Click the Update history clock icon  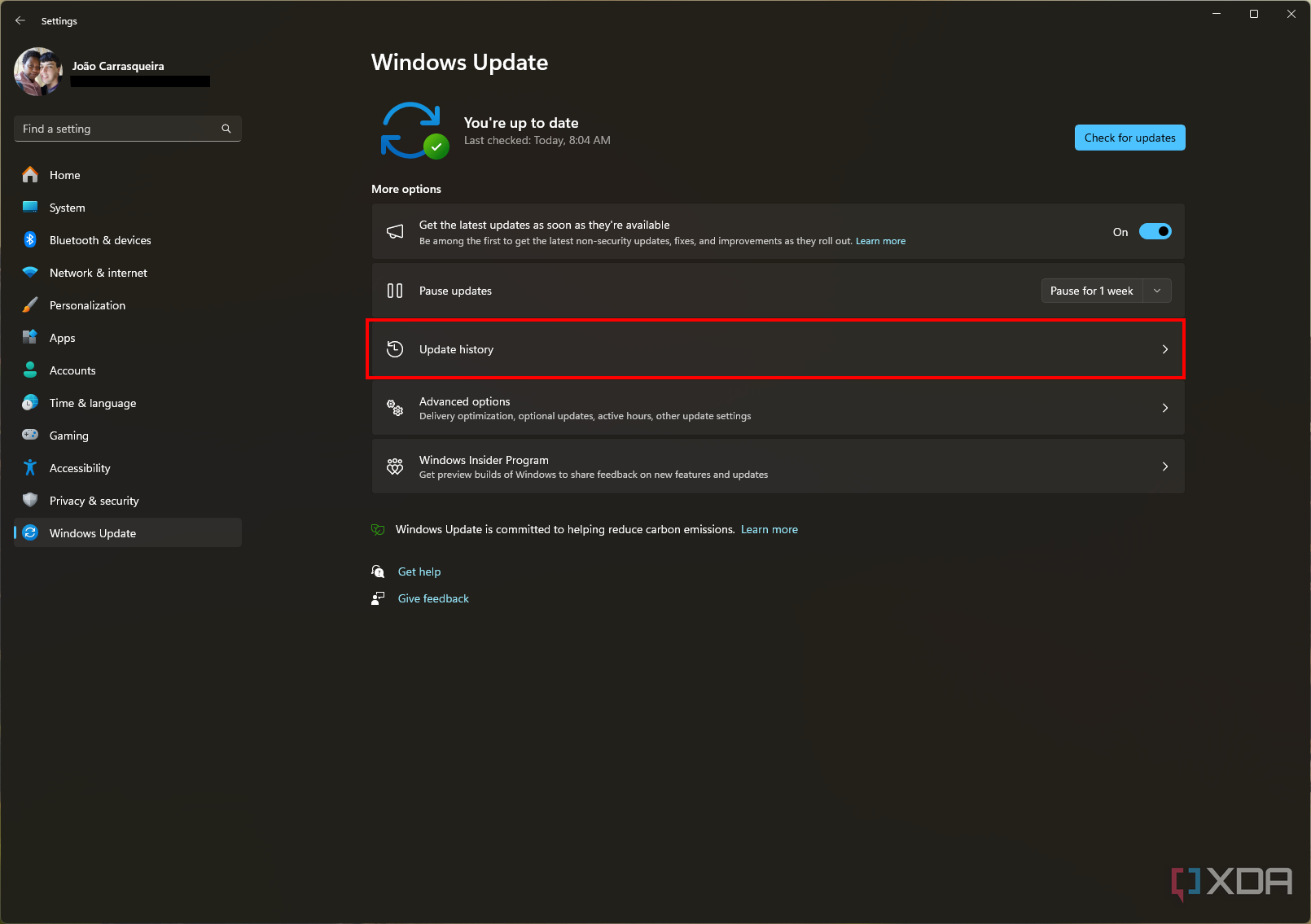coord(395,349)
